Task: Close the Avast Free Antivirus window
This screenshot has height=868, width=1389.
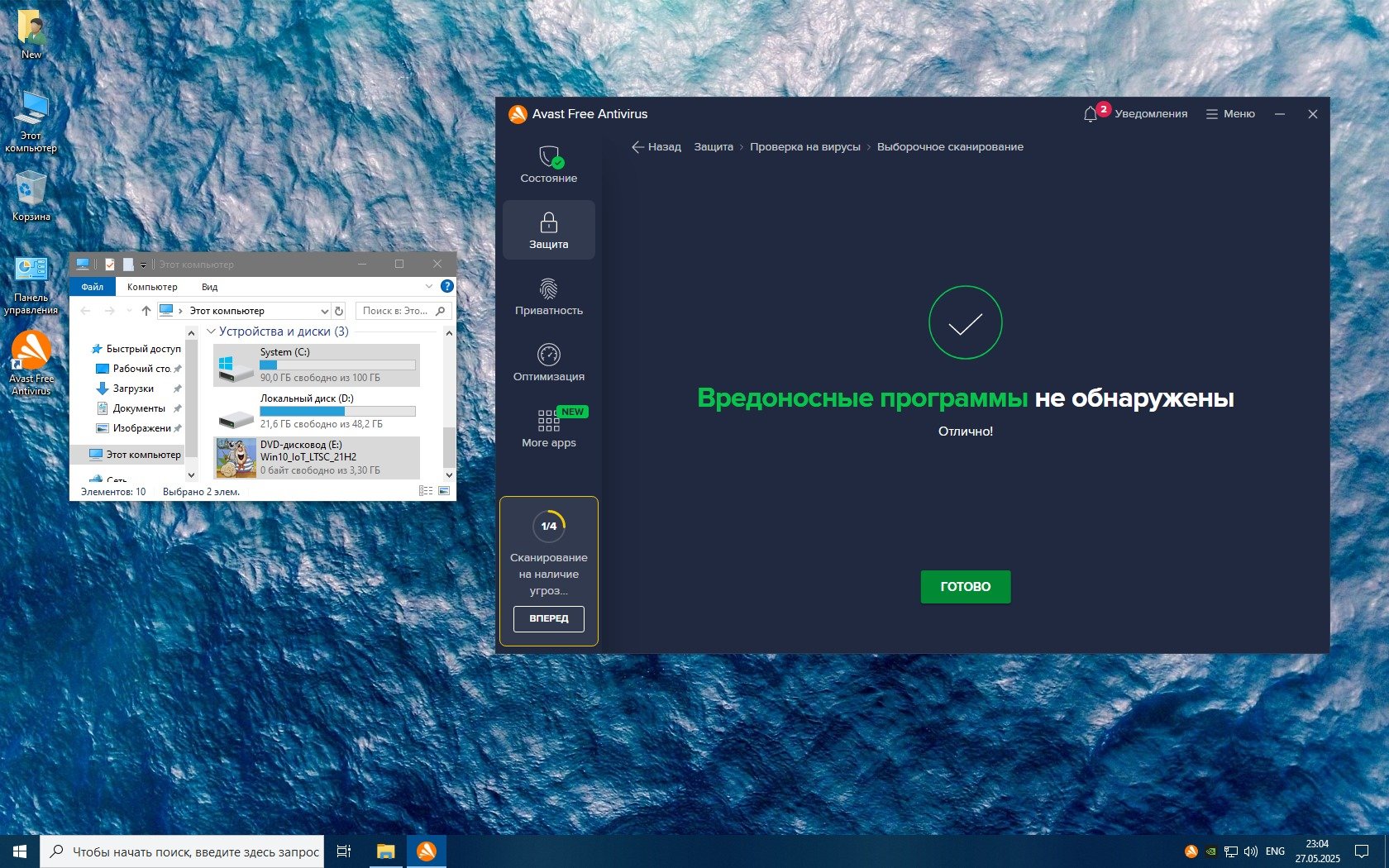Action: (x=1312, y=114)
